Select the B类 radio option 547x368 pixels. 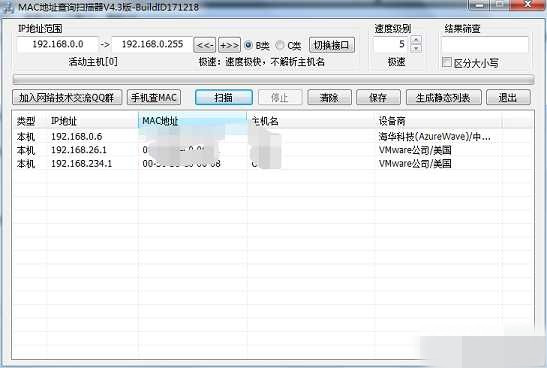point(248,45)
